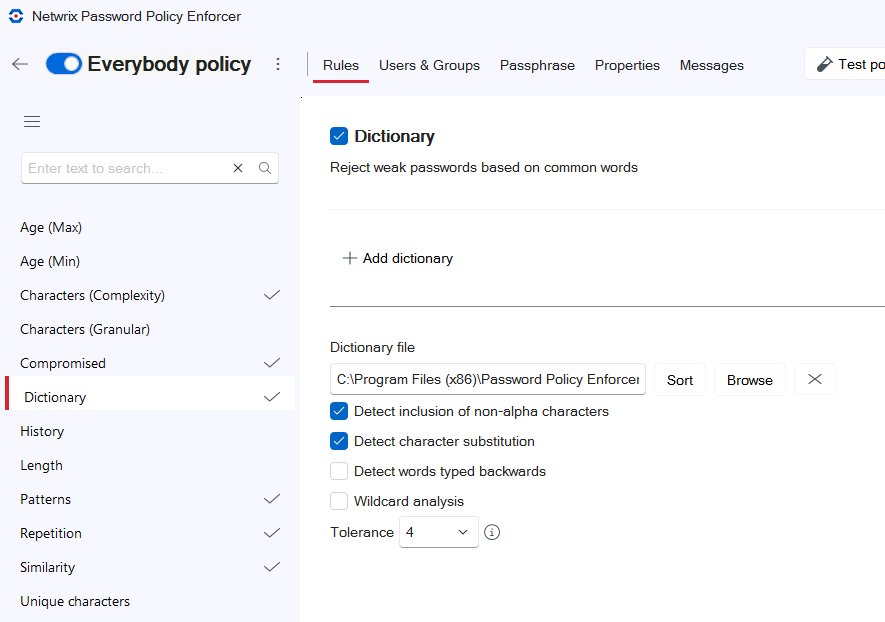The image size is (885, 622).
Task: Select the Age (Min) rule
Action: pyautogui.click(x=150, y=261)
